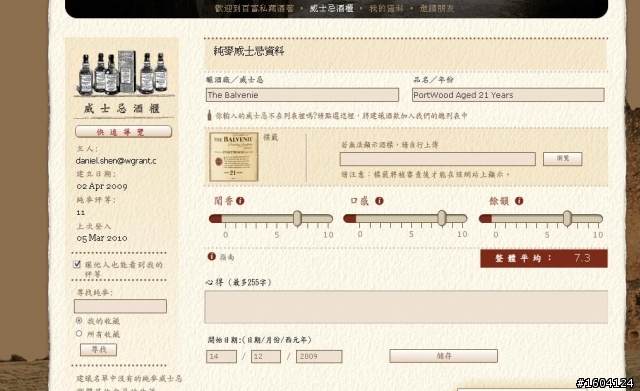The height and width of the screenshot is (391, 640).
Task: Click the year field showing 2009
Action: 319,356
